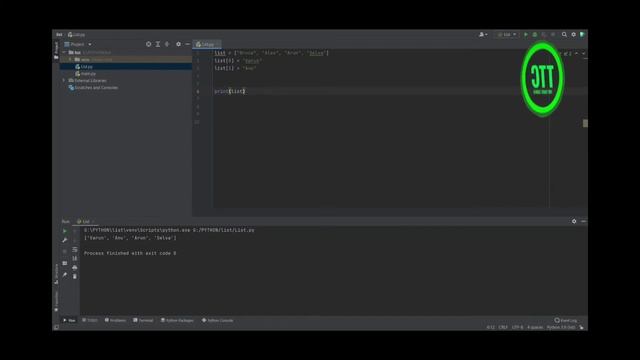Start debugging with the bug icon
Image resolution: width=640 pixels, height=360 pixels.
point(535,35)
